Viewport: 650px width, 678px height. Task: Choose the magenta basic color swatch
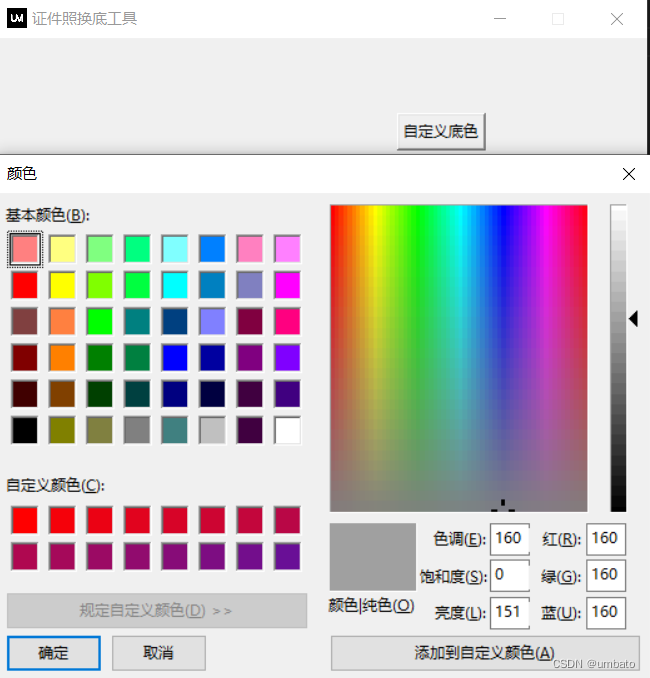click(x=287, y=285)
